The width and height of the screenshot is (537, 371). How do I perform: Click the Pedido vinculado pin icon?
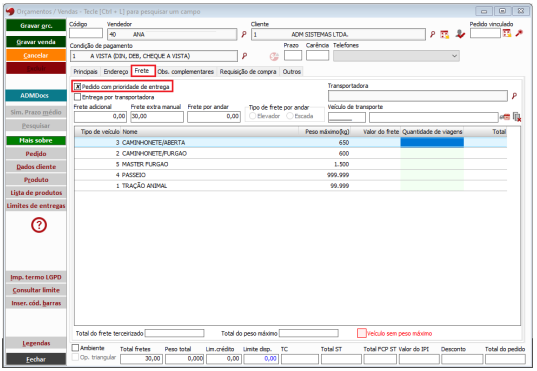point(519,33)
